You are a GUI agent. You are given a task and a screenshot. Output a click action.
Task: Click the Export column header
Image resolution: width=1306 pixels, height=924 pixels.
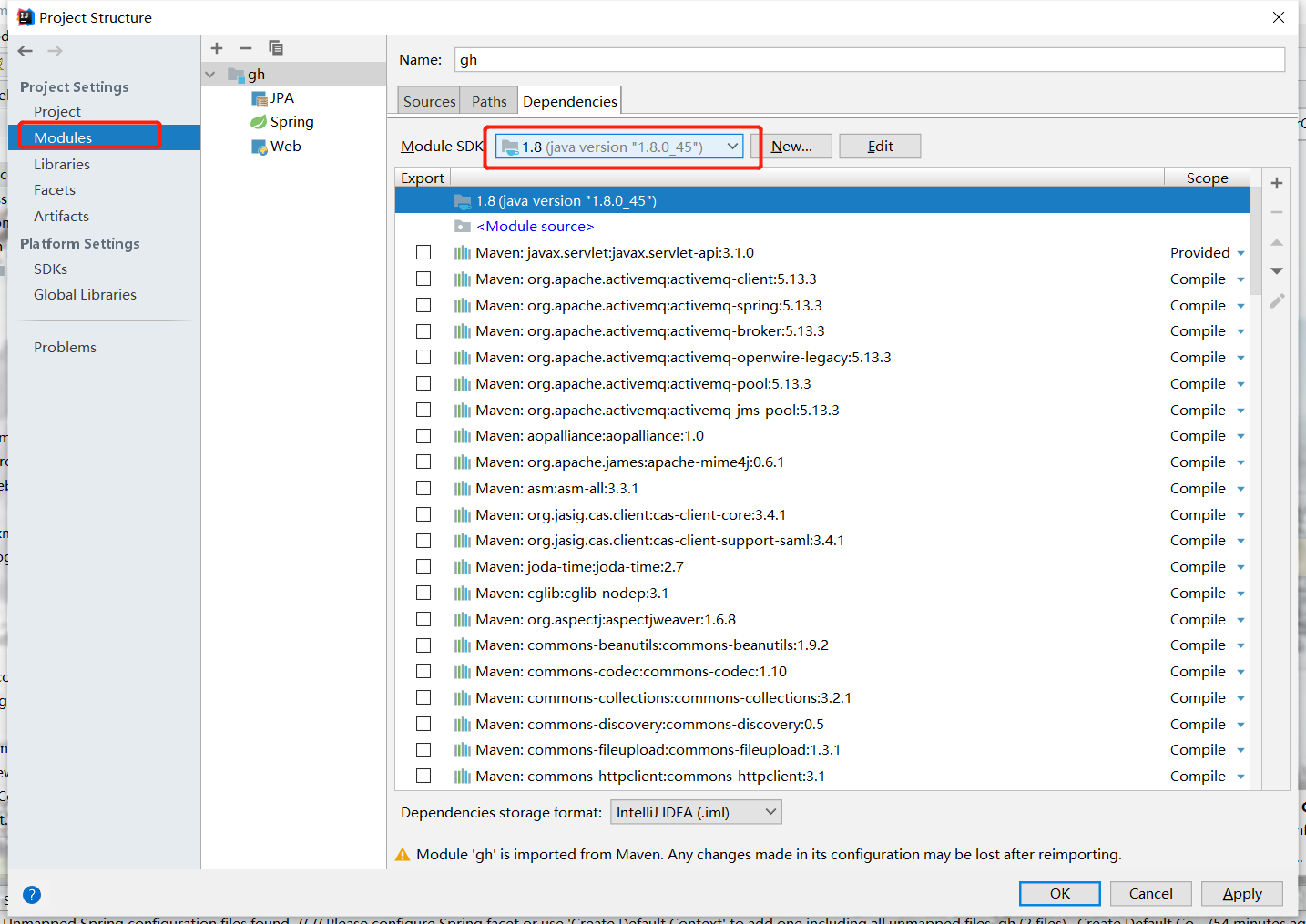423,178
